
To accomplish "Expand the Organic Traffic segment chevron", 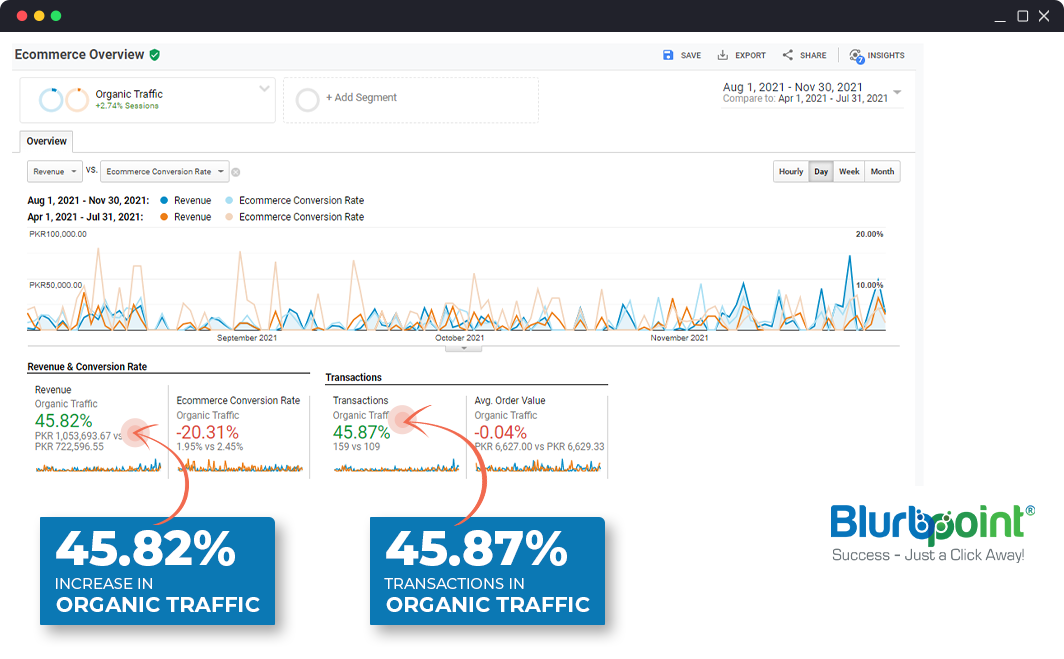I will [265, 89].
